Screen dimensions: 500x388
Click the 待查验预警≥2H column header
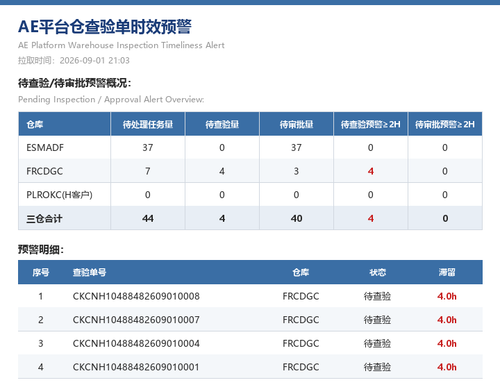(x=370, y=124)
